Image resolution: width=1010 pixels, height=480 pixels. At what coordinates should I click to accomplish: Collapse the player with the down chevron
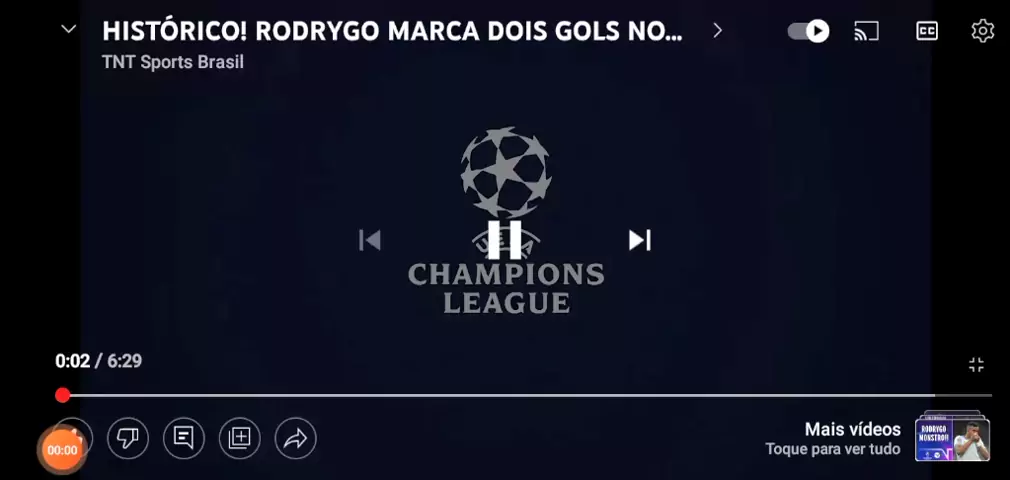pyautogui.click(x=68, y=29)
